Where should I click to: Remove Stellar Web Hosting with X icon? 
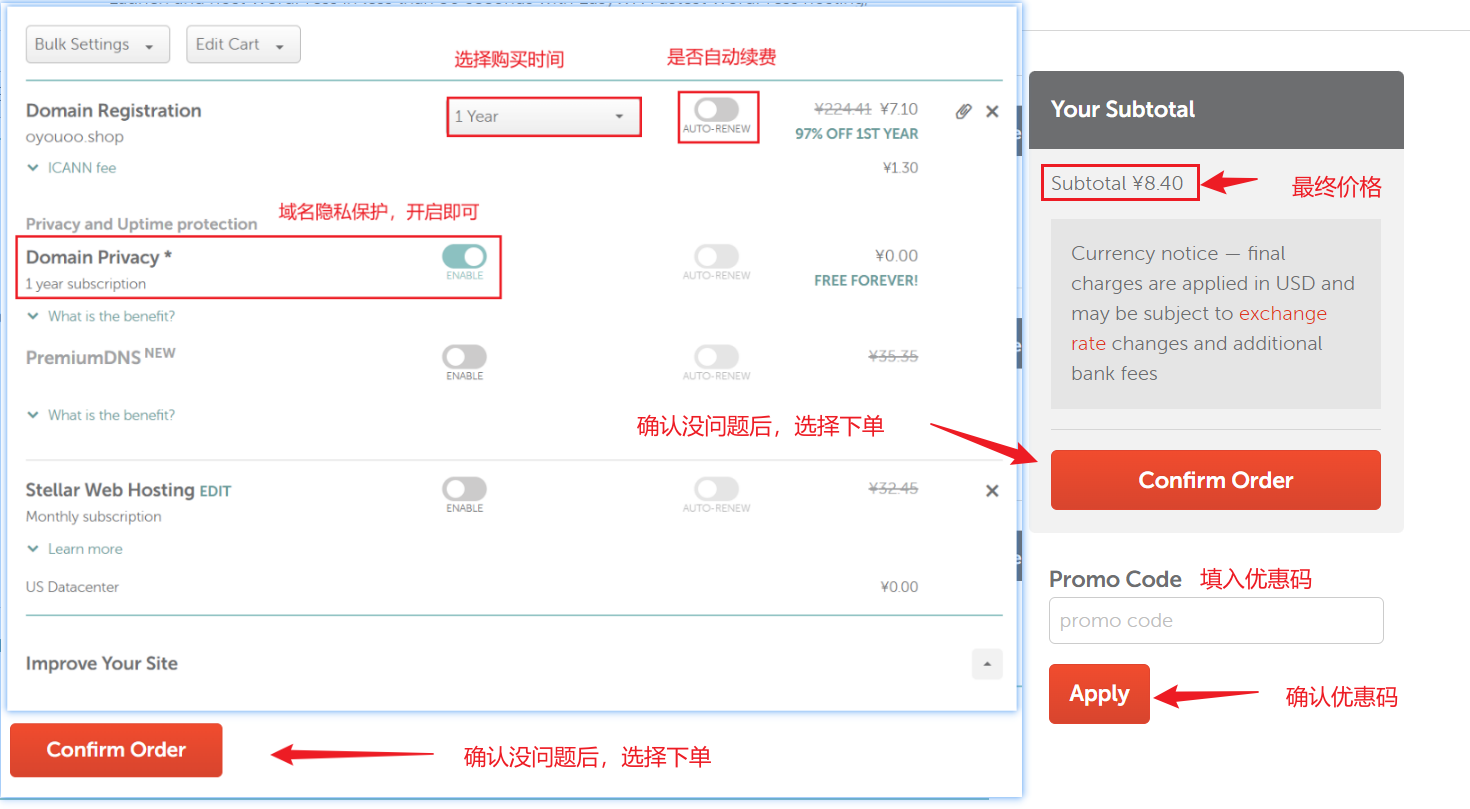[992, 490]
